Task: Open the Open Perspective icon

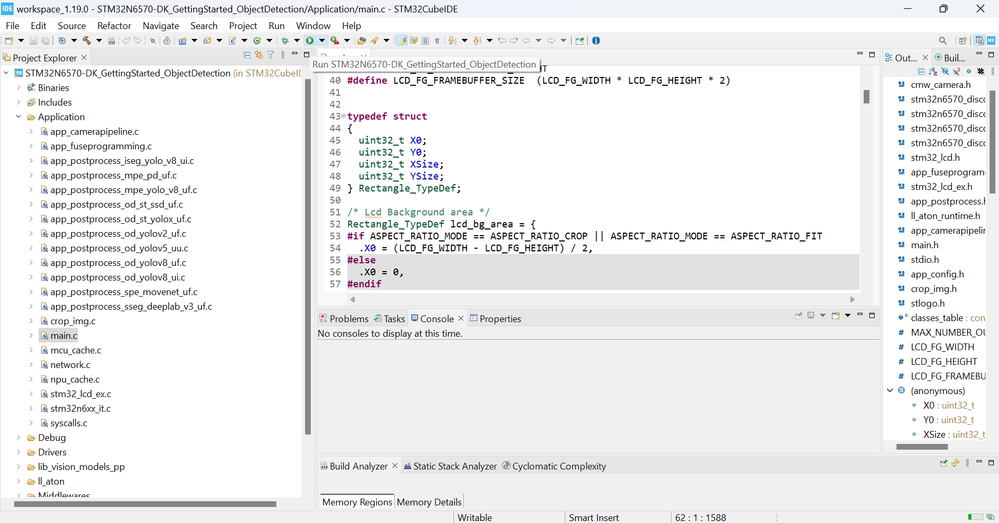Action: [963, 41]
